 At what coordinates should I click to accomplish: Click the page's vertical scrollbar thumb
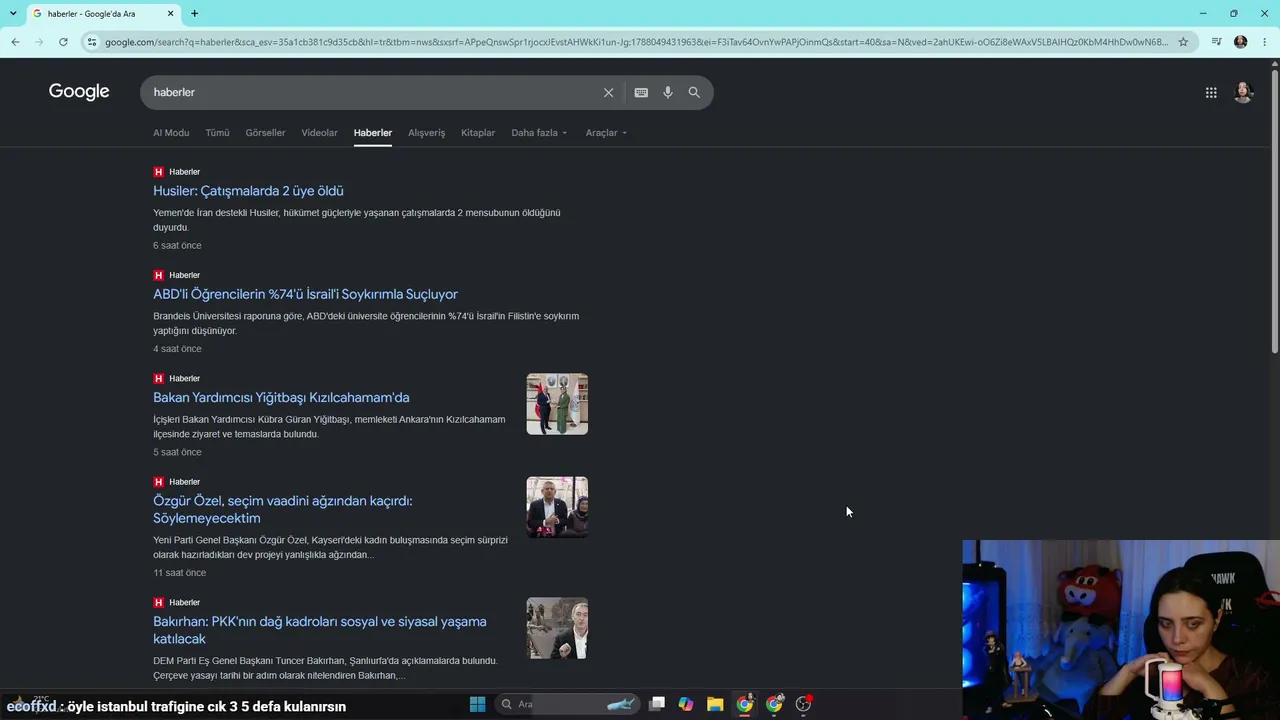(1274, 210)
